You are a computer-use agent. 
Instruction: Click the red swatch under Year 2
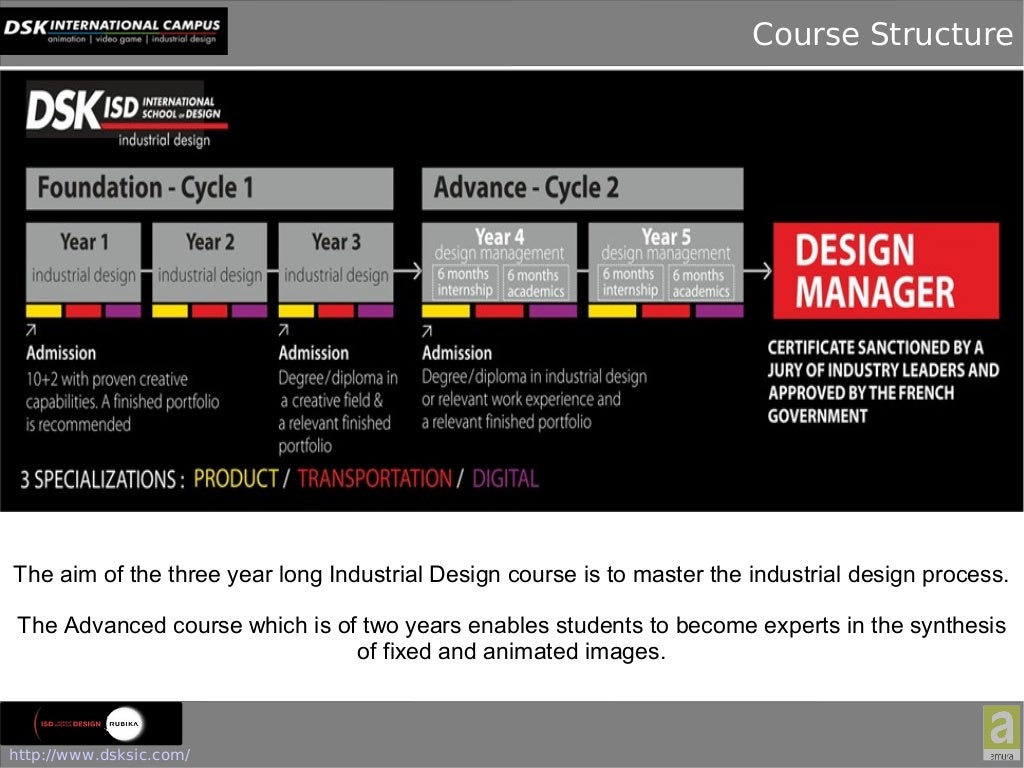click(x=210, y=311)
